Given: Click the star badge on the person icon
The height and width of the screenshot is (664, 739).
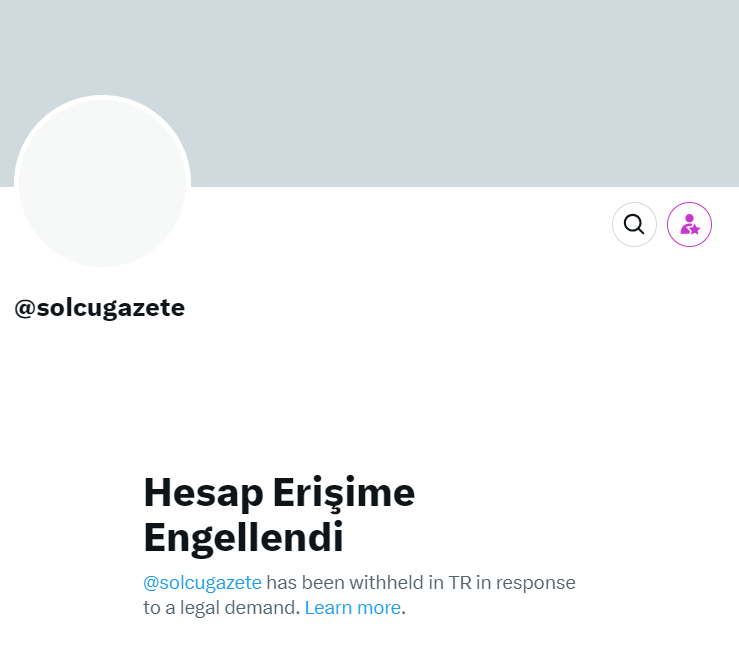Looking at the screenshot, I should pyautogui.click(x=695, y=230).
